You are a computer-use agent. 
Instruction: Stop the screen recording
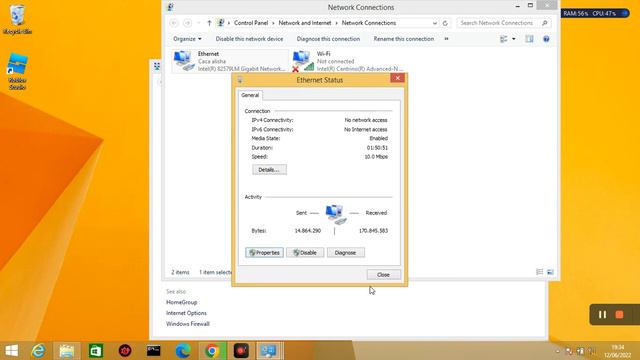[619, 315]
